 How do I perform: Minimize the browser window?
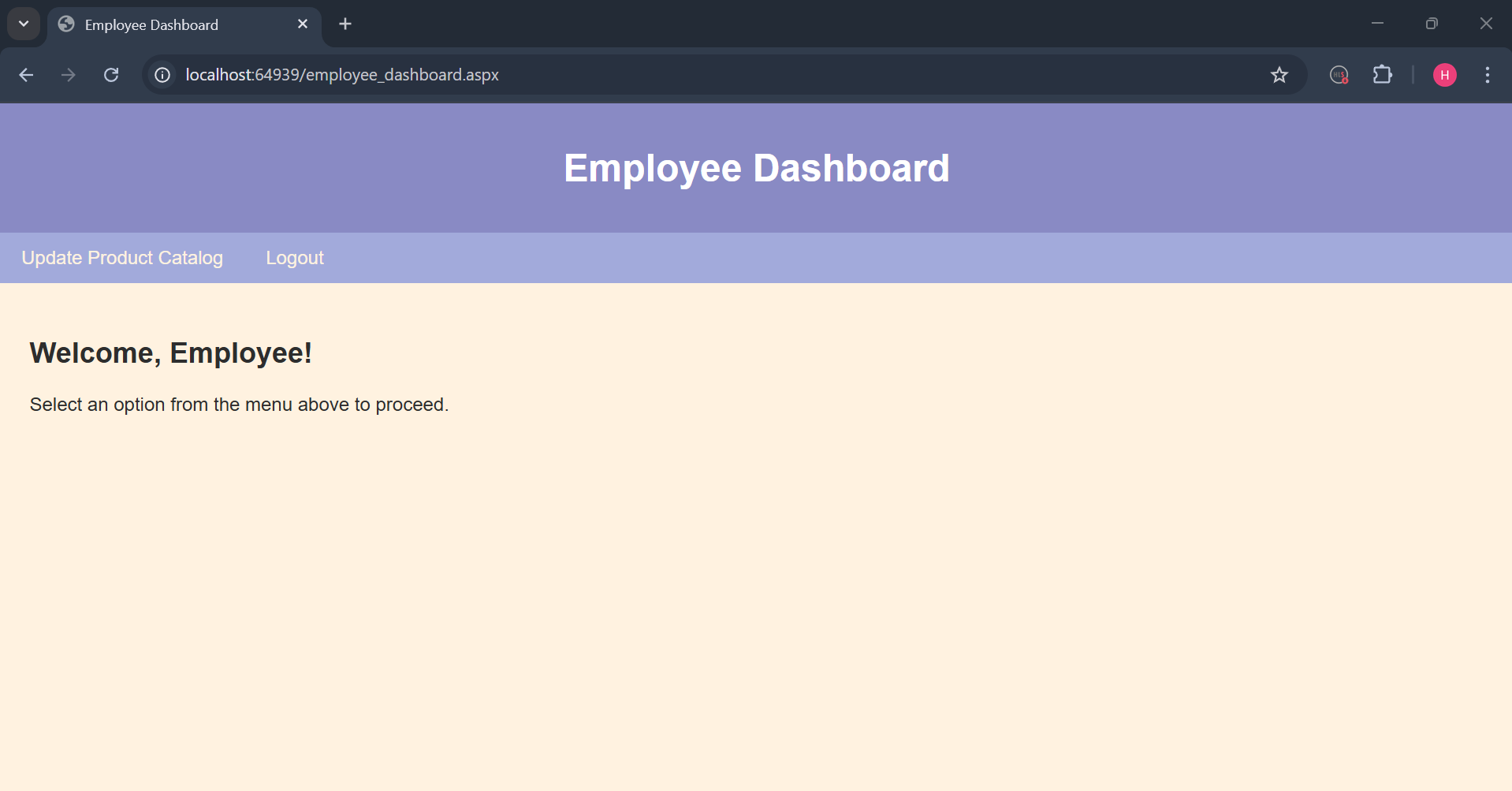click(x=1378, y=24)
